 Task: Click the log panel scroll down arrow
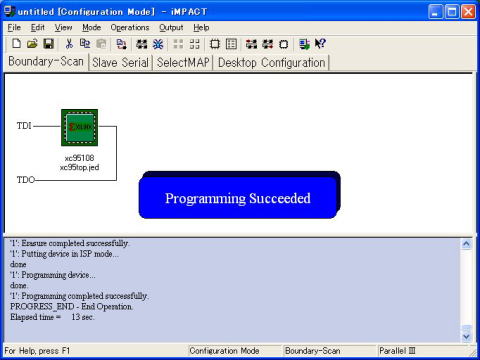point(466,337)
